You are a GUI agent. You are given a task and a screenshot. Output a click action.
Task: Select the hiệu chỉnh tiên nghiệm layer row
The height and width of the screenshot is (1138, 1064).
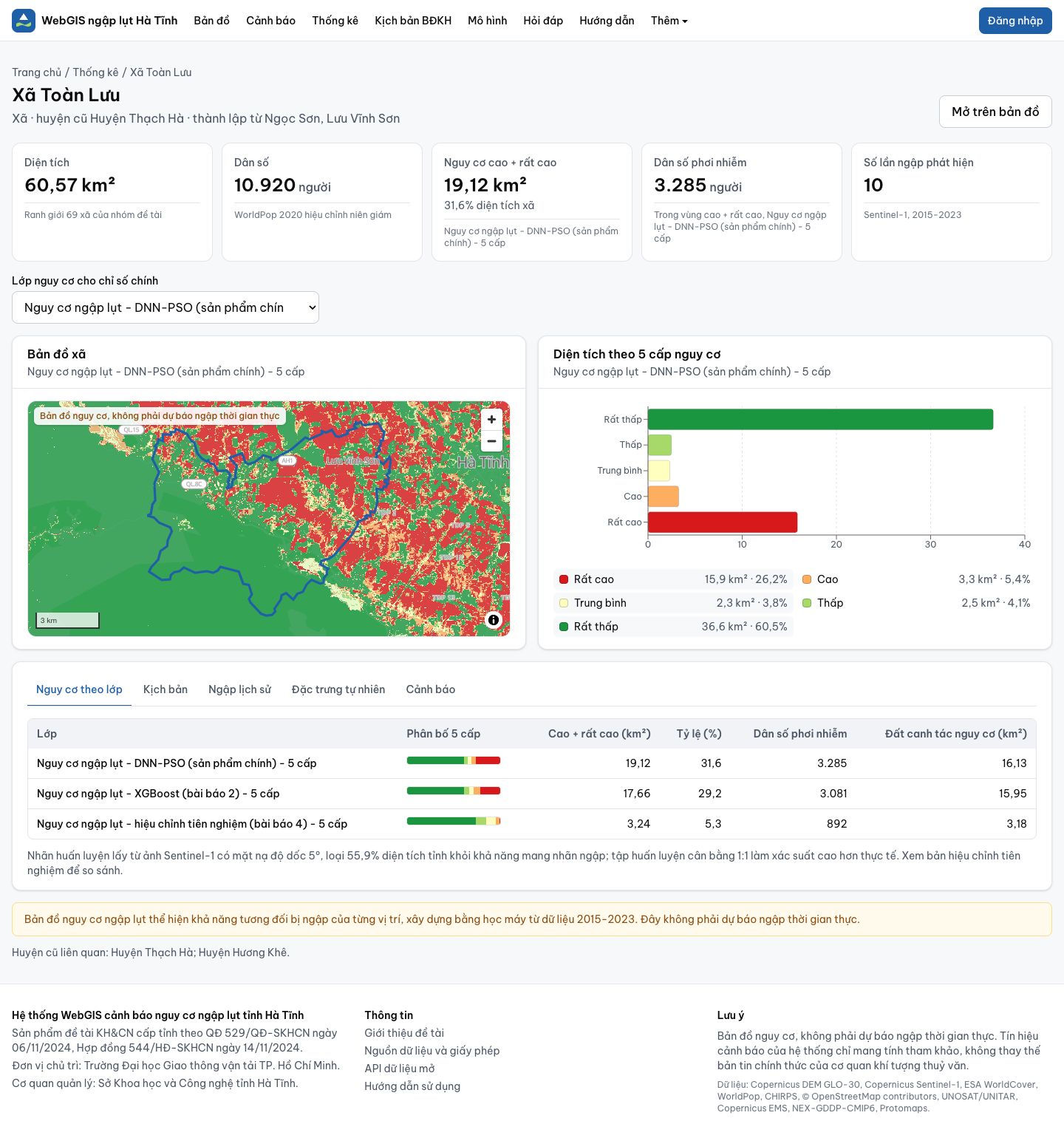click(532, 824)
